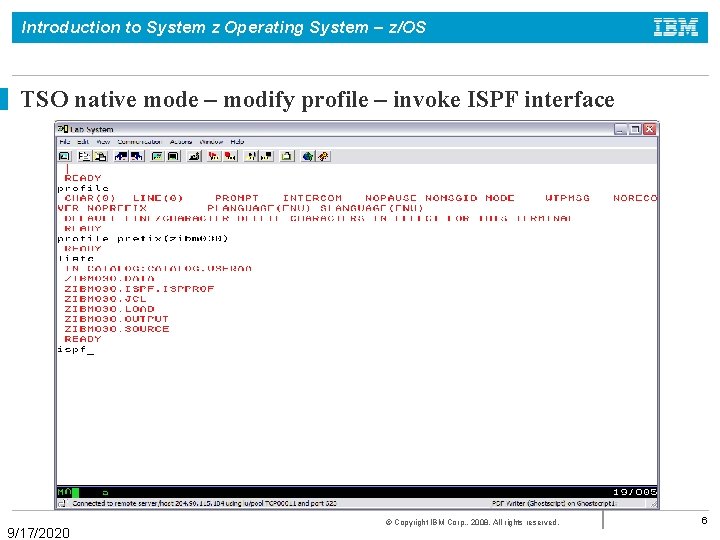Place cursor at the 'ispf' command input
The width and height of the screenshot is (720, 540).
coord(72,349)
